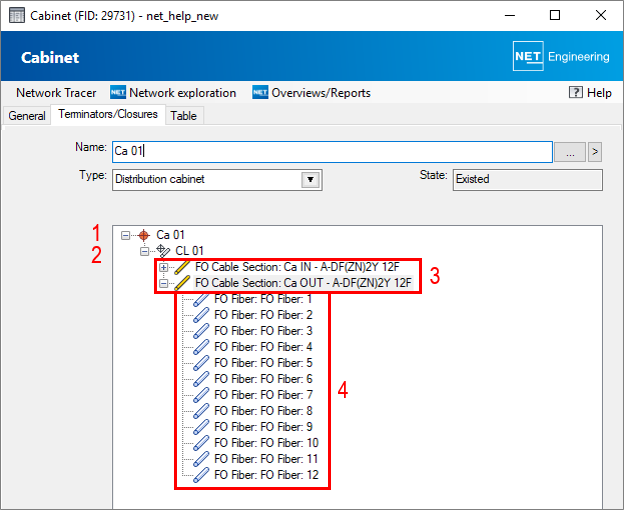This screenshot has width=624, height=510.
Task: Select FO Fiber: FO Fiber: 6 text
Action: coord(263,379)
